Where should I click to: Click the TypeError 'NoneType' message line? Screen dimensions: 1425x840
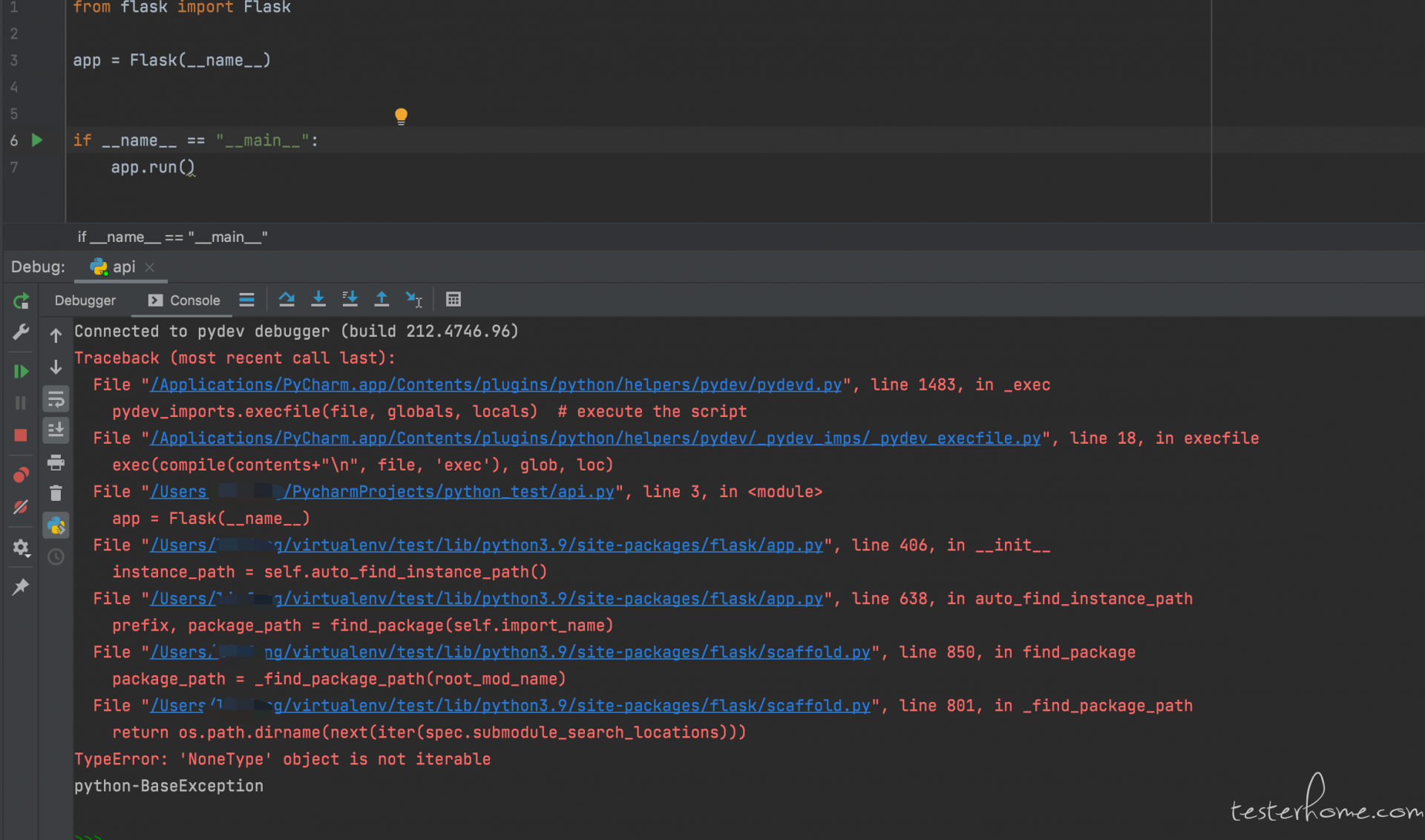pos(283,758)
